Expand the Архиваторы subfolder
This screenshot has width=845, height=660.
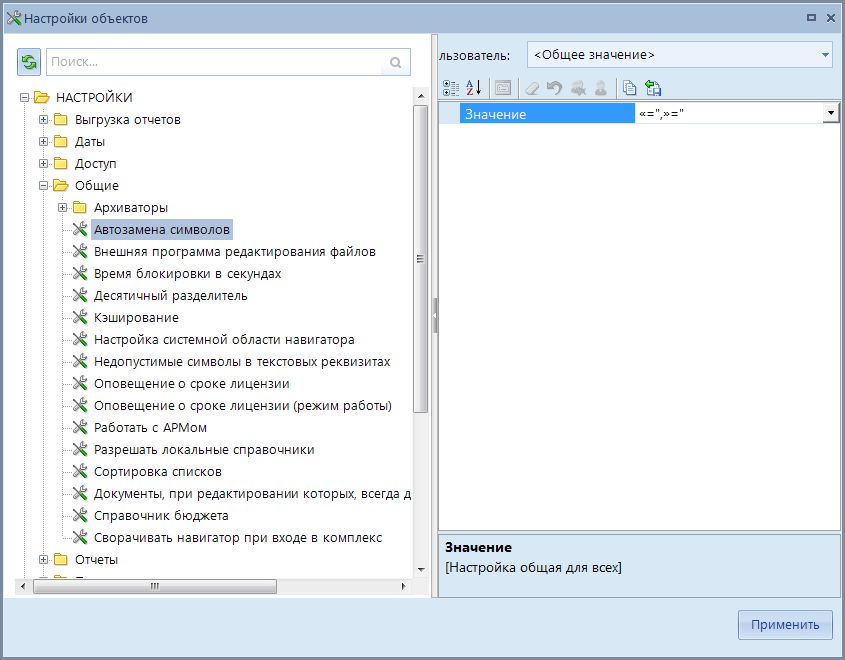pos(62,208)
